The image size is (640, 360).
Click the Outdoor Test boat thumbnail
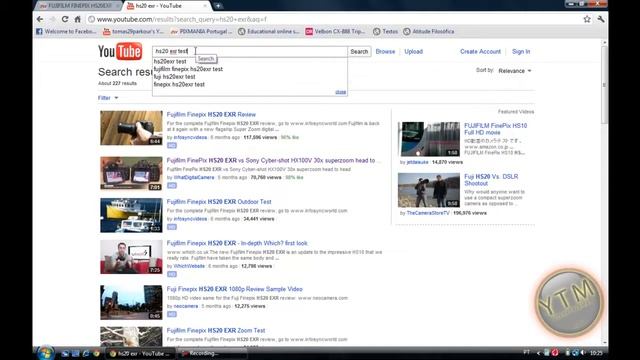click(131, 215)
